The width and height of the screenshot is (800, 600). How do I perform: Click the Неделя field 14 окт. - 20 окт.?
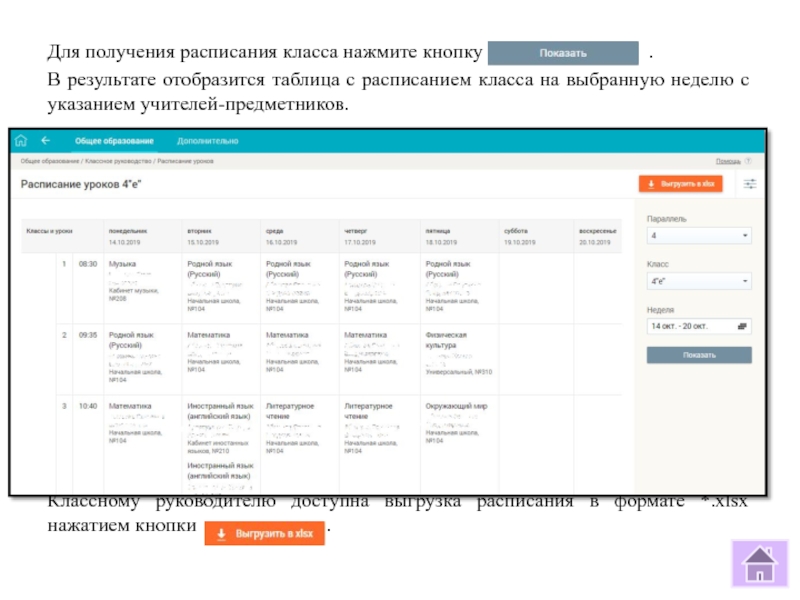pyautogui.click(x=699, y=326)
